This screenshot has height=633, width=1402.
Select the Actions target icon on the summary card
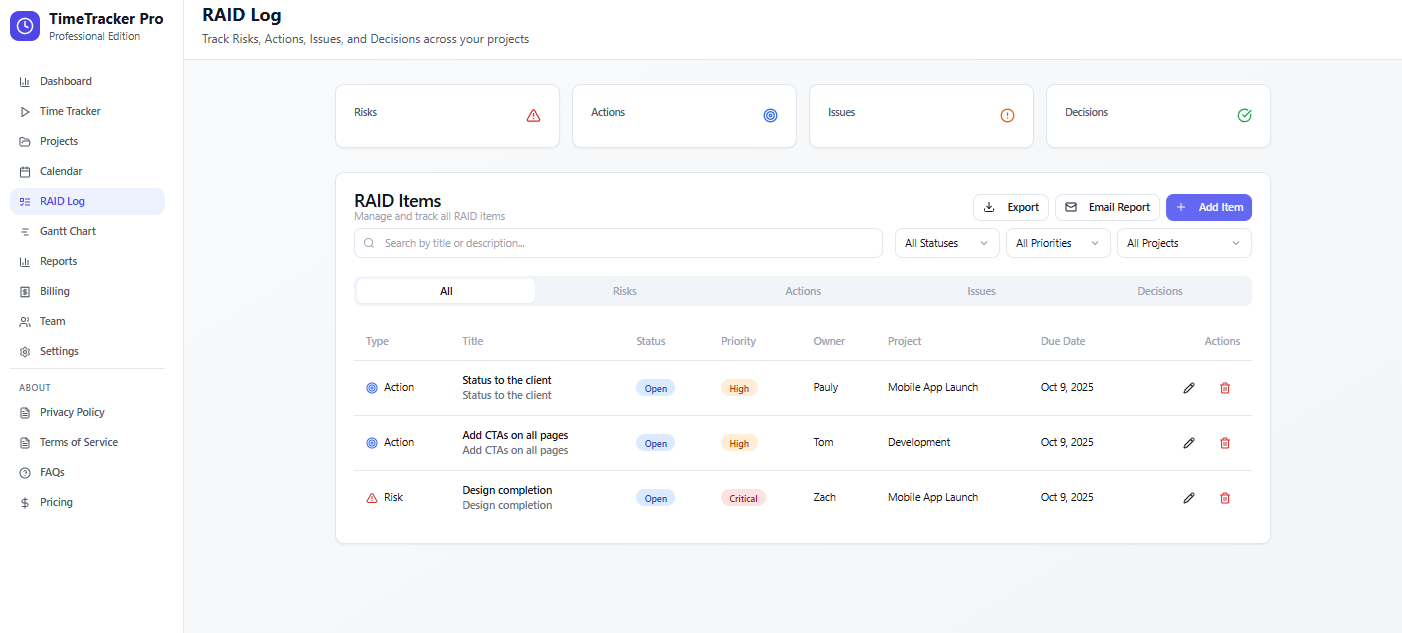coord(770,115)
